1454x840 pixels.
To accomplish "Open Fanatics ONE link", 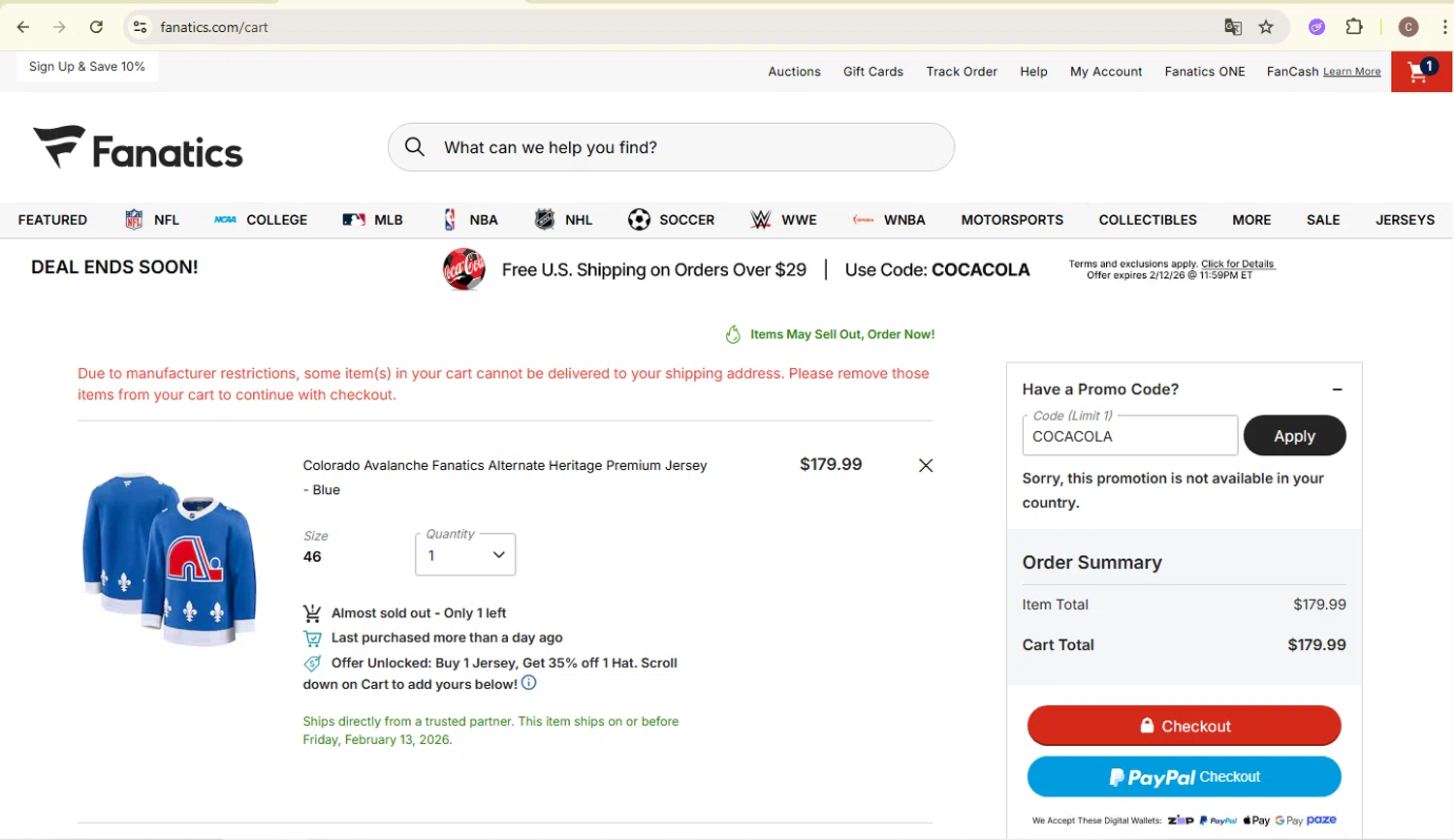I will click(x=1205, y=72).
